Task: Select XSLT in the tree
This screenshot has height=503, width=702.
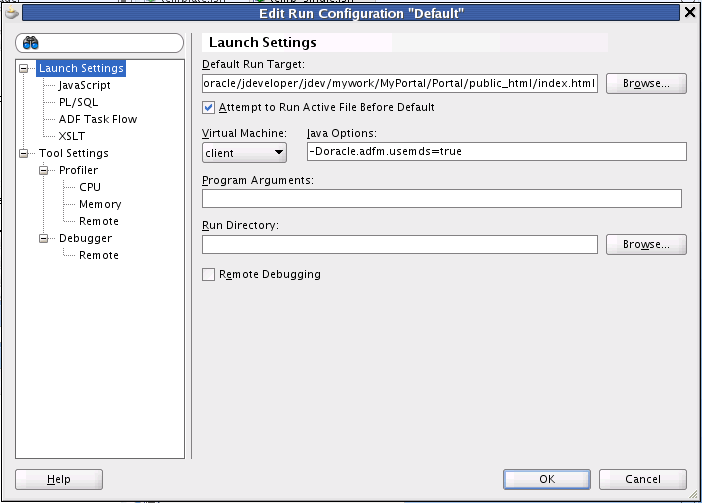Action: pyautogui.click(x=72, y=136)
